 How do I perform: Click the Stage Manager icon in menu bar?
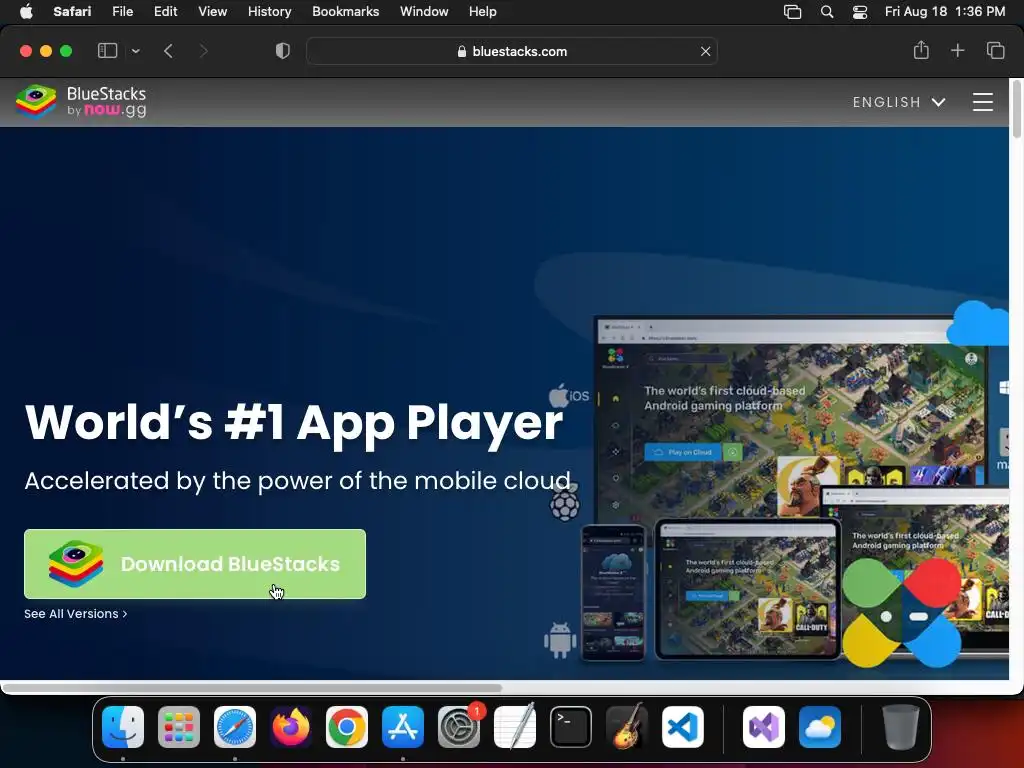tap(792, 12)
